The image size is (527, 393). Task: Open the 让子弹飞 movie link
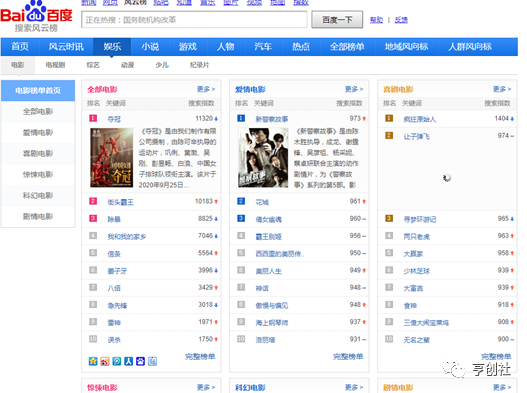pos(416,136)
